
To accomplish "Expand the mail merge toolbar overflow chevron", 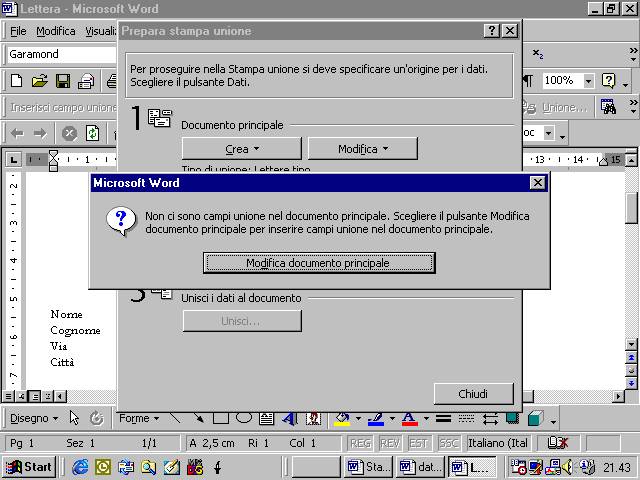I will tap(633, 106).
